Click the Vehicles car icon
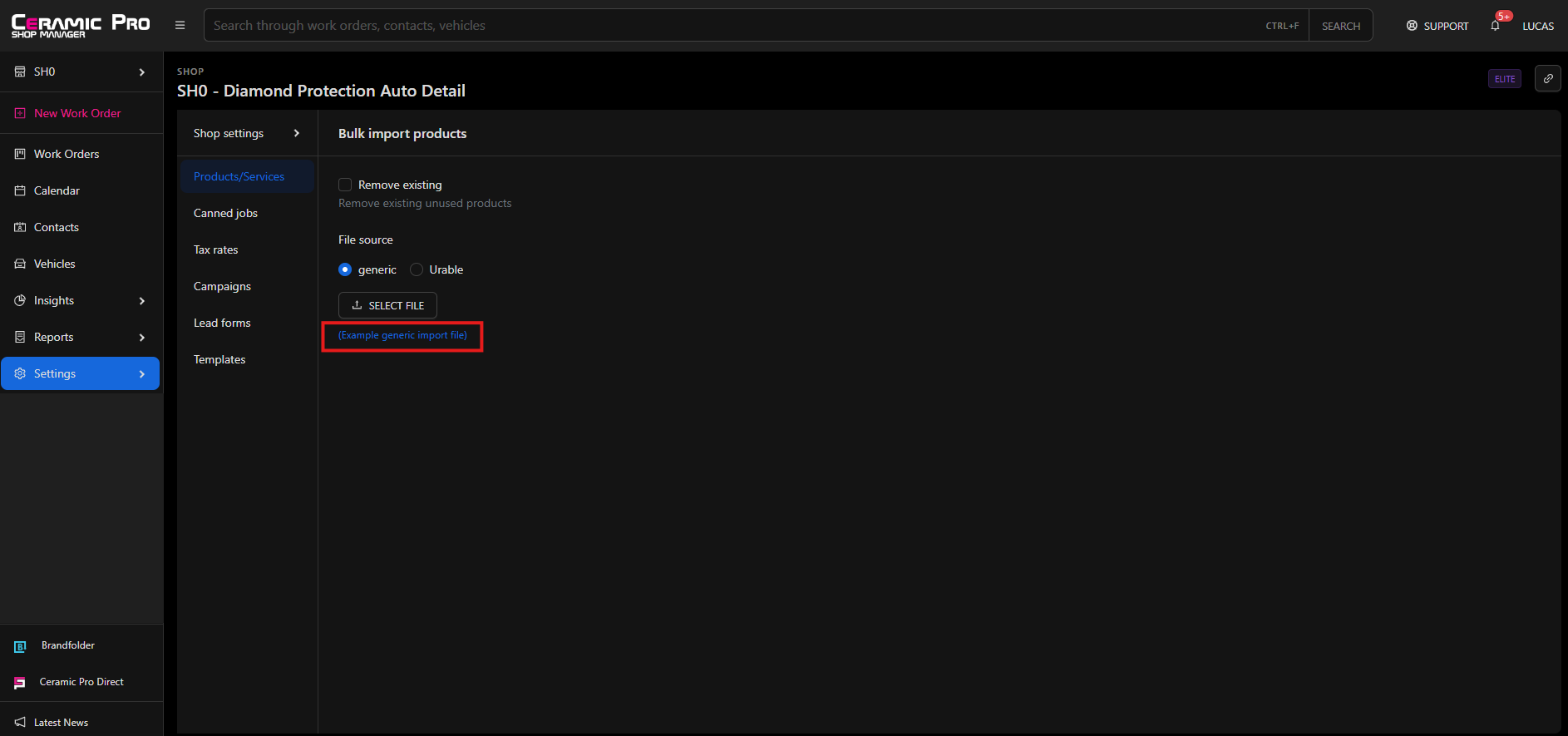The width and height of the screenshot is (1568, 736). tap(20, 264)
